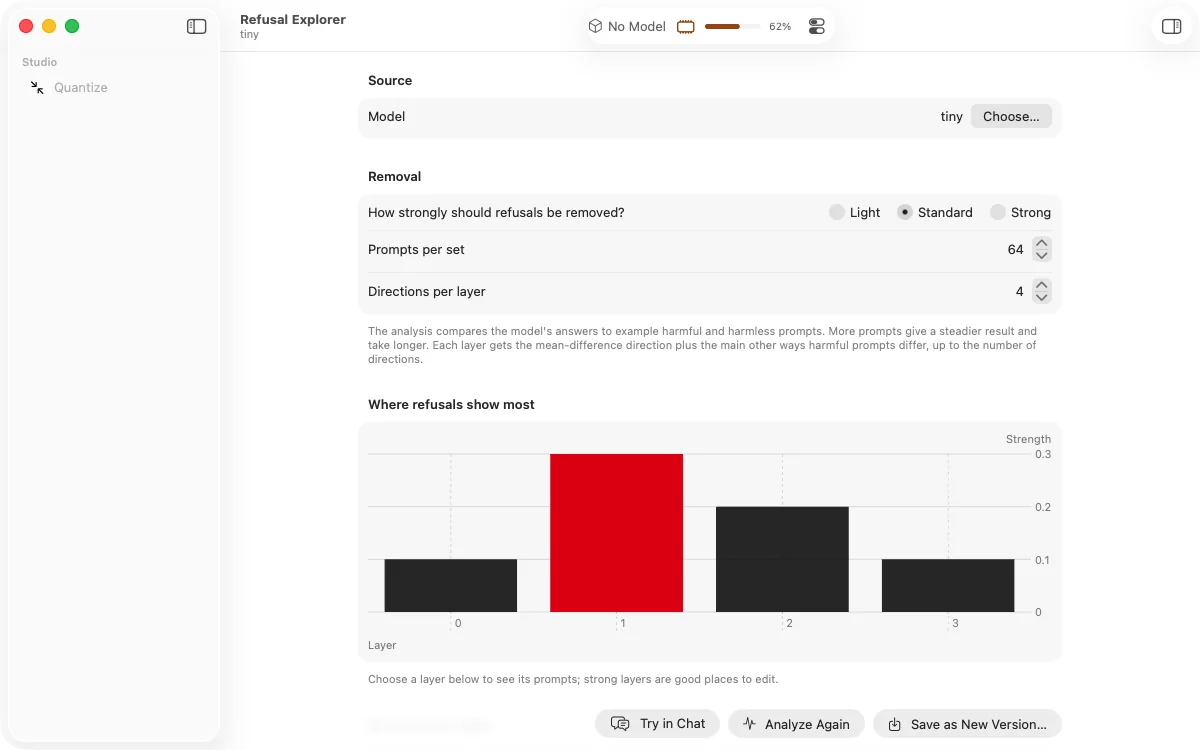The height and width of the screenshot is (750, 1200).
Task: Click the No Model label
Action: tap(637, 27)
